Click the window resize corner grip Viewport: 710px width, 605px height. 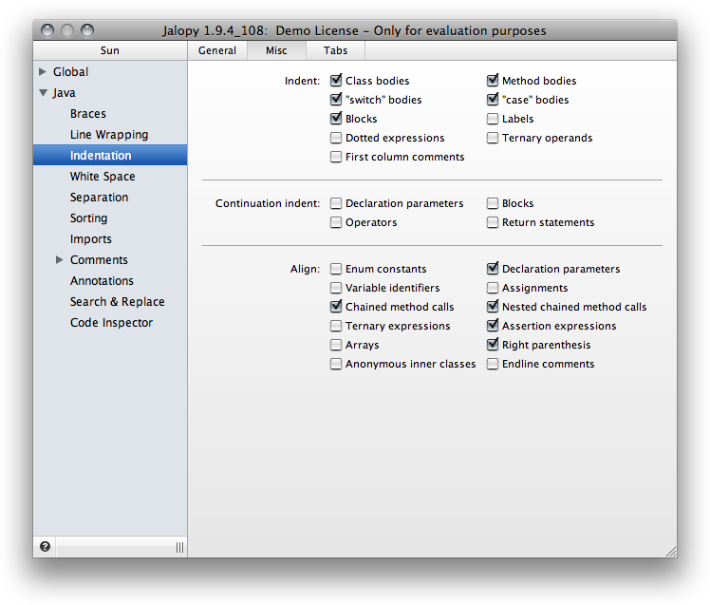click(671, 551)
